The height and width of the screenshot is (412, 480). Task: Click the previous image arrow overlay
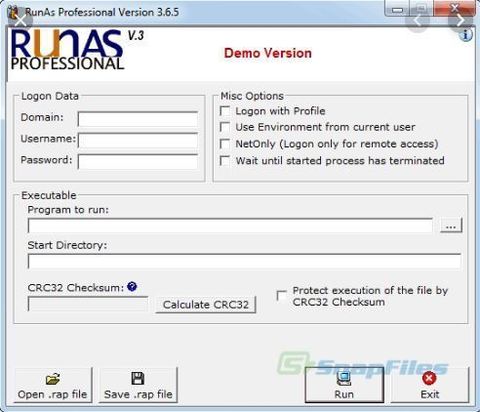[x=417, y=21]
